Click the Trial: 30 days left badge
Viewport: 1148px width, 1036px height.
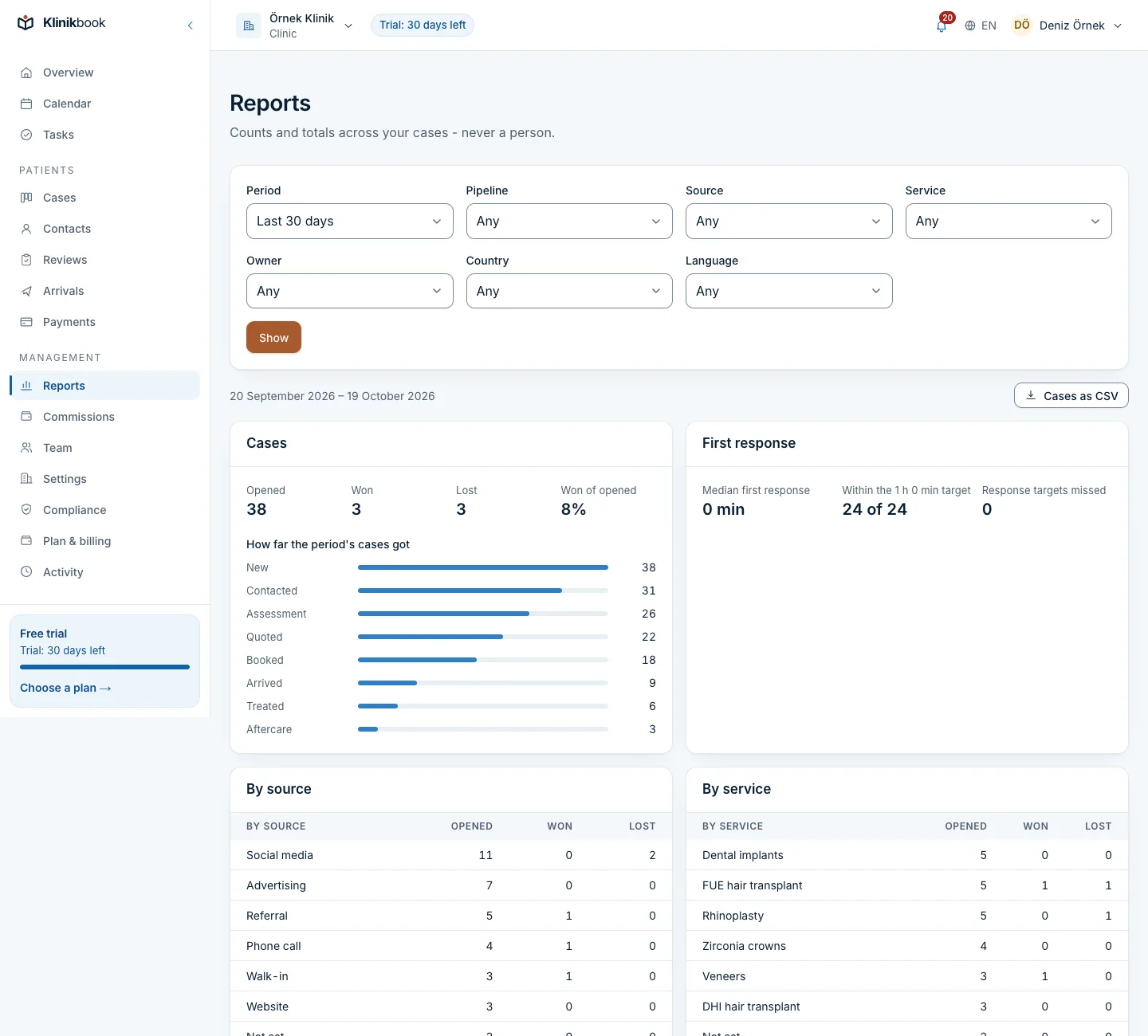423,25
